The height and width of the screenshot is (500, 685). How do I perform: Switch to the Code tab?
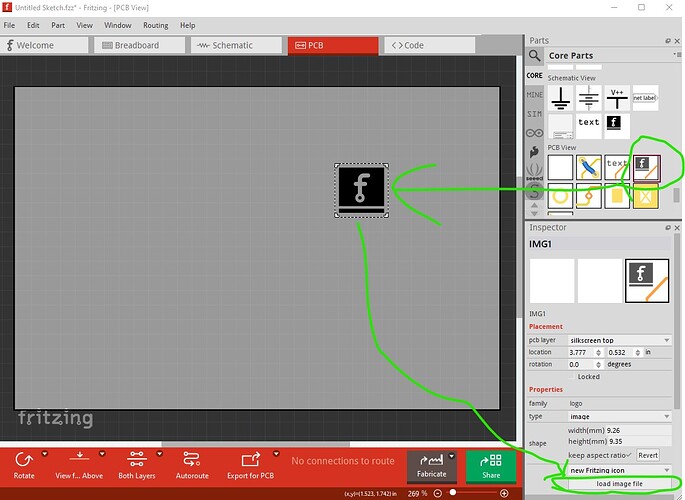click(429, 45)
